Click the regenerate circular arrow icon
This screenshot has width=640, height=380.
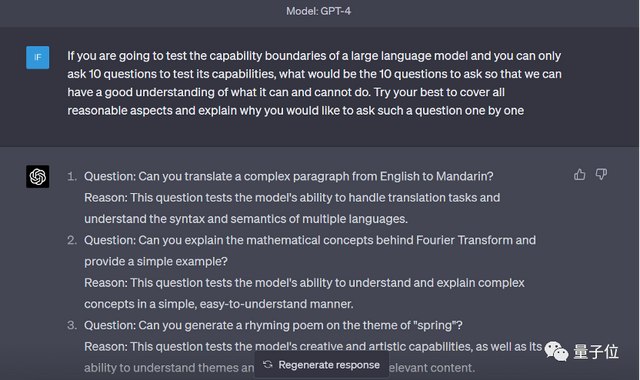268,364
